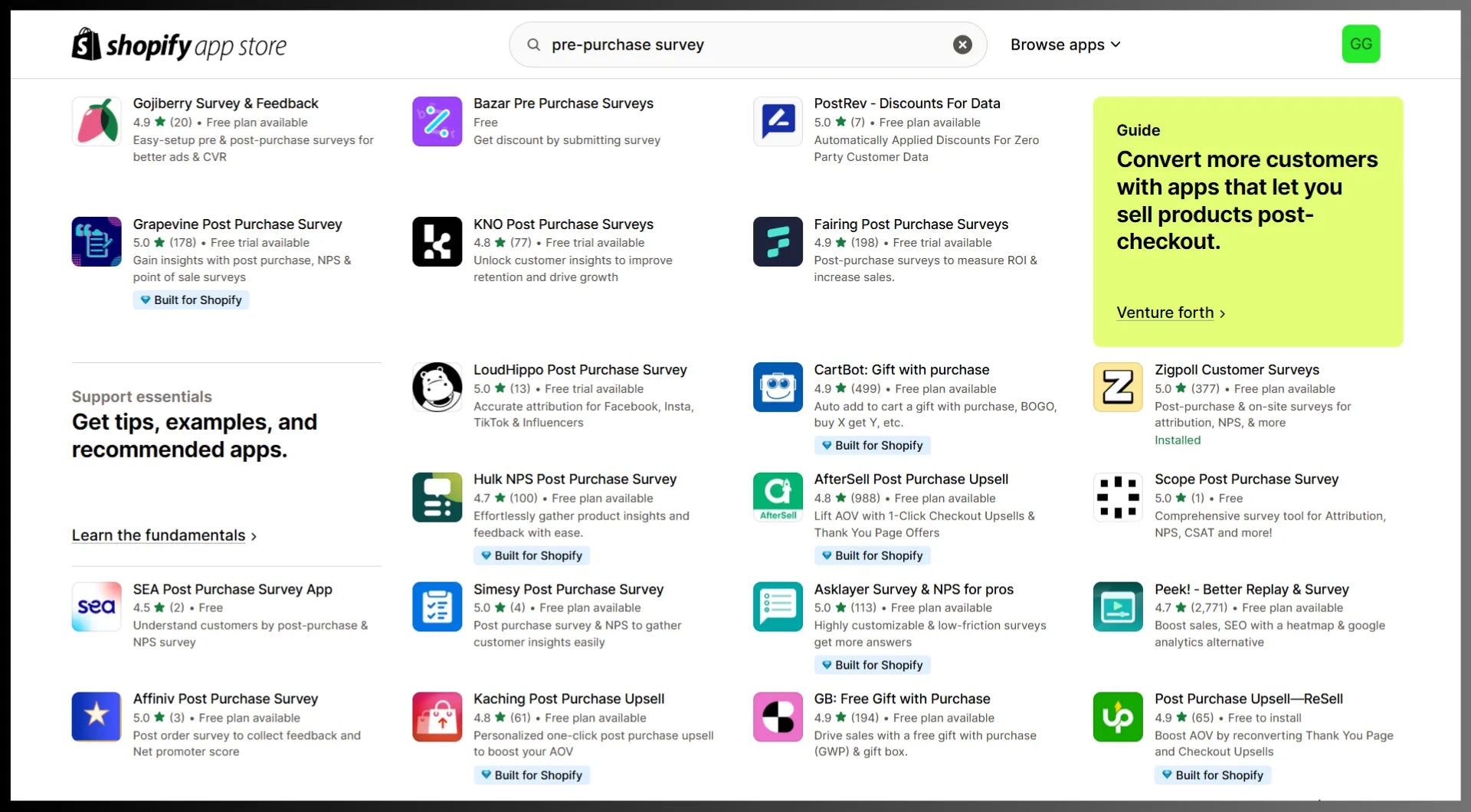Focus the pre-purchase survey search field

pos(747,44)
